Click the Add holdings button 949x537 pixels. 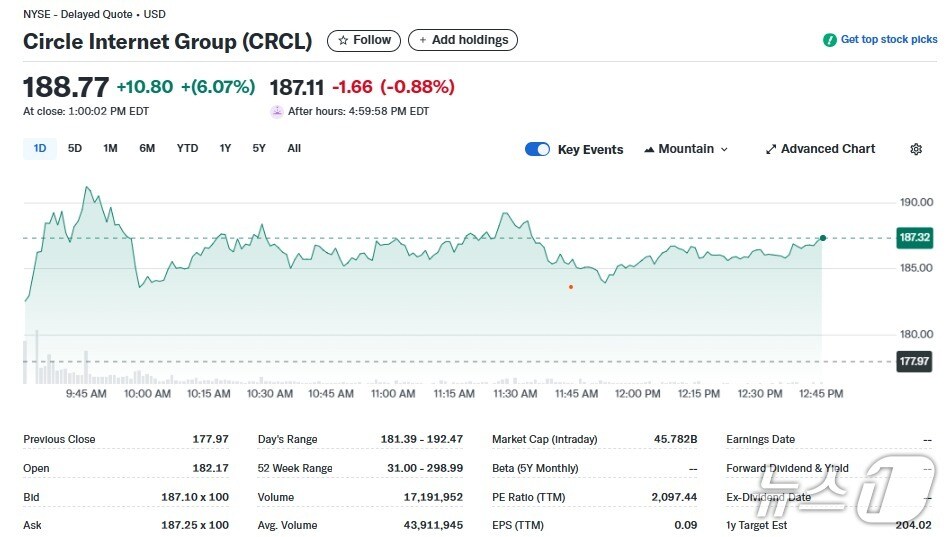463,41
